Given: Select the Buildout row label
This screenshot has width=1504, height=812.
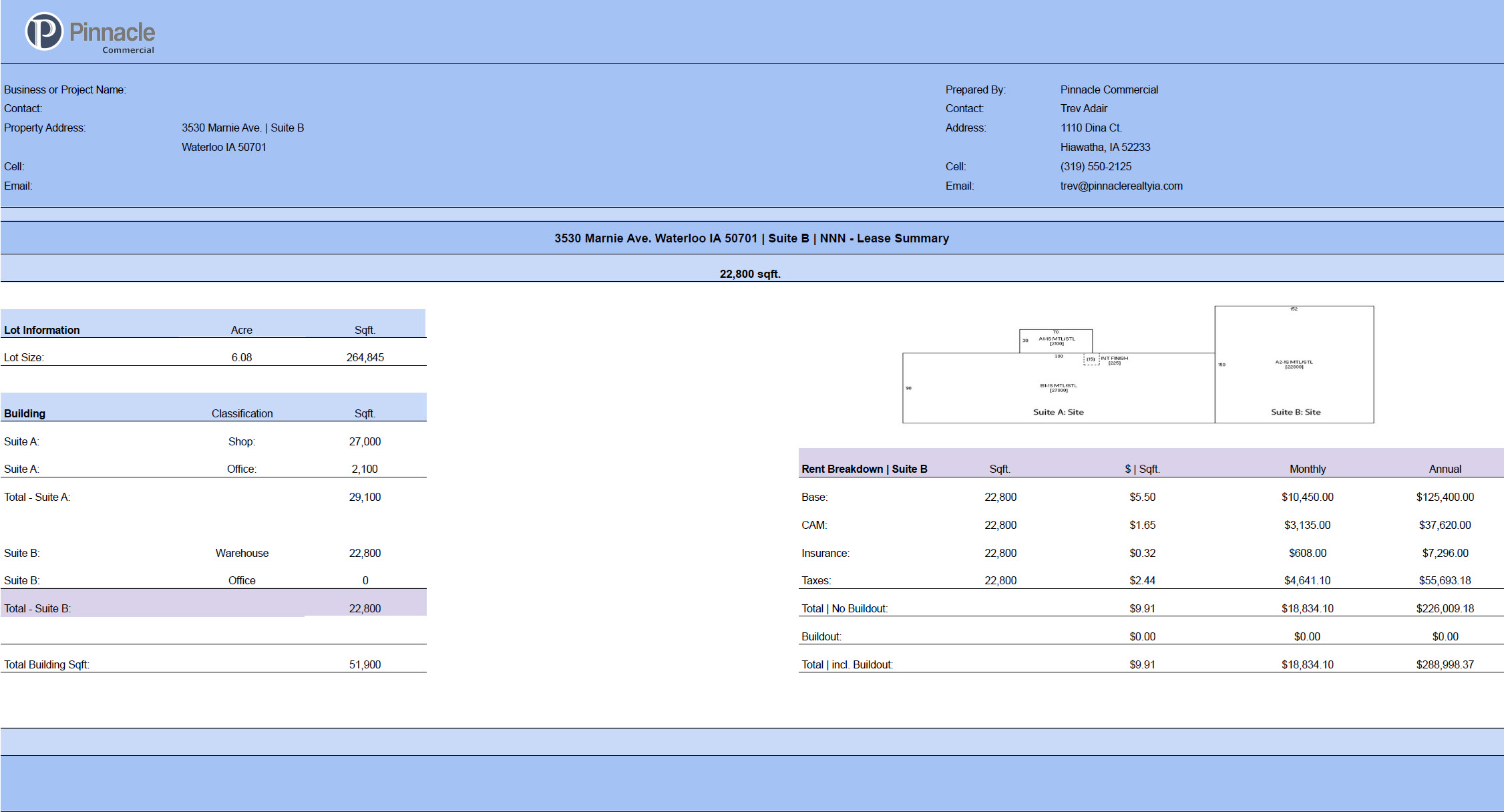Looking at the screenshot, I should coord(821,636).
